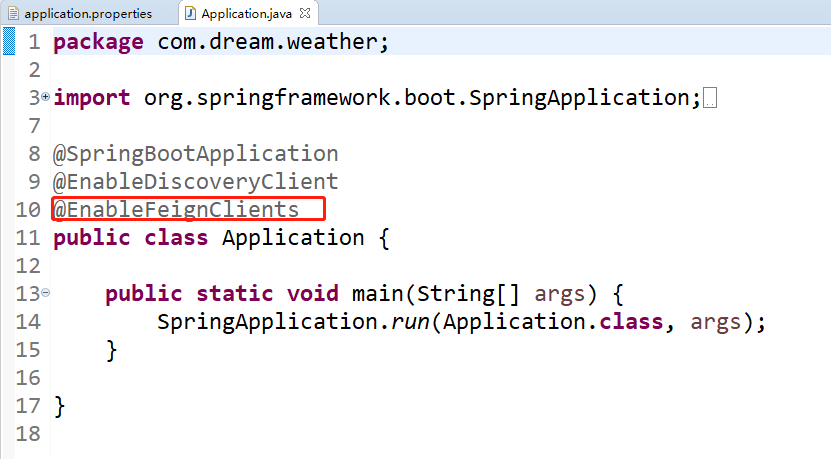
Task: Click the public keyword on line 11
Action: click(92, 238)
